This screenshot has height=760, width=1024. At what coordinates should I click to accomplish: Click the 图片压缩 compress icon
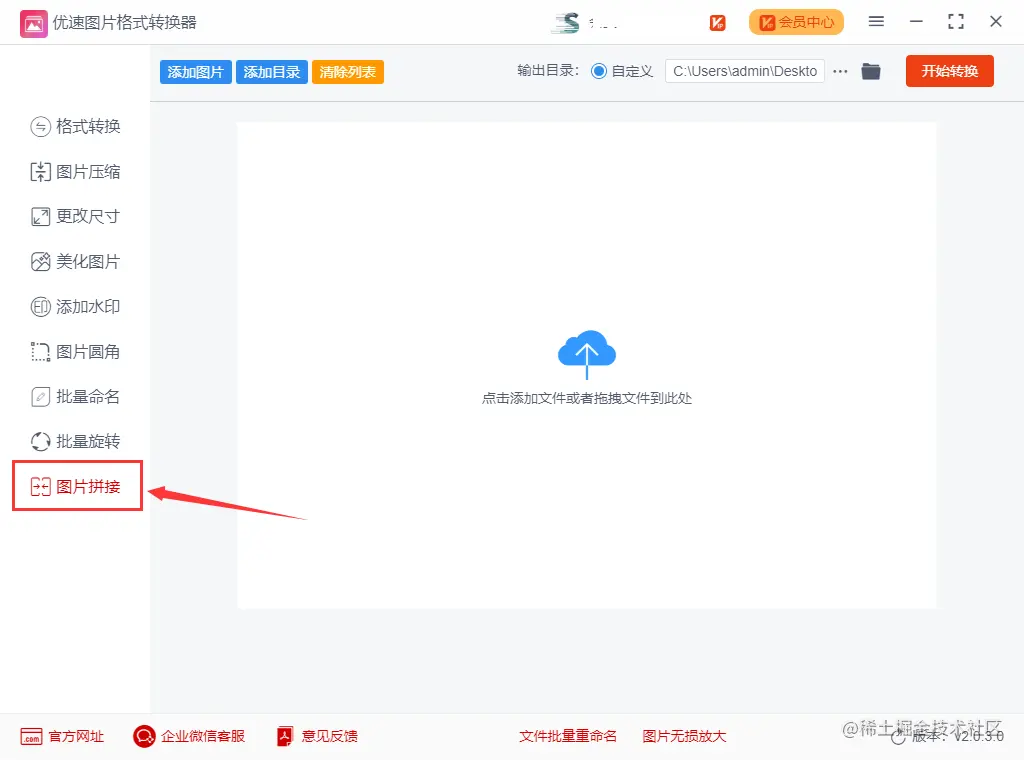[40, 172]
